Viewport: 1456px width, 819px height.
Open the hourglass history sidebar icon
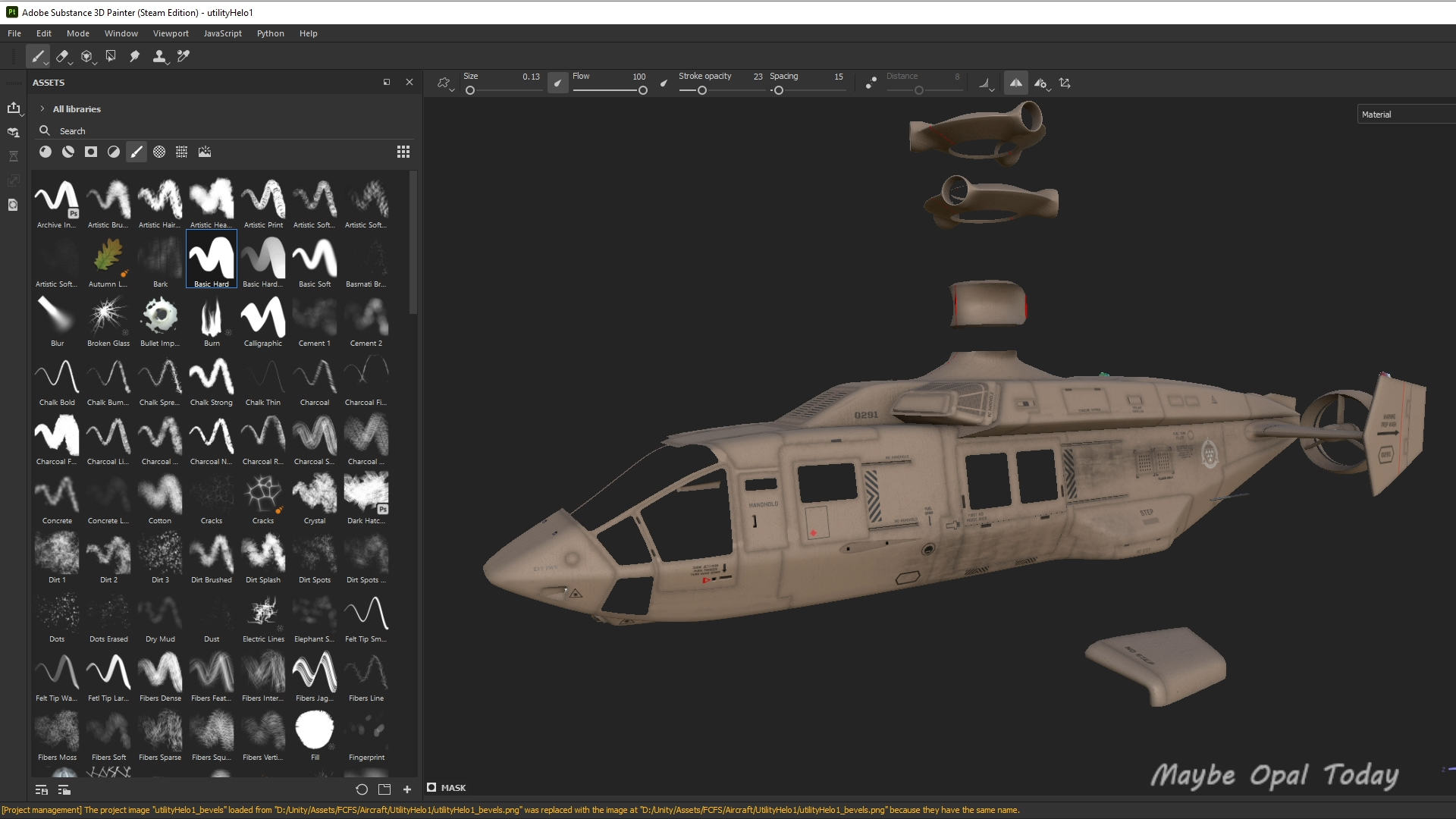tap(13, 156)
